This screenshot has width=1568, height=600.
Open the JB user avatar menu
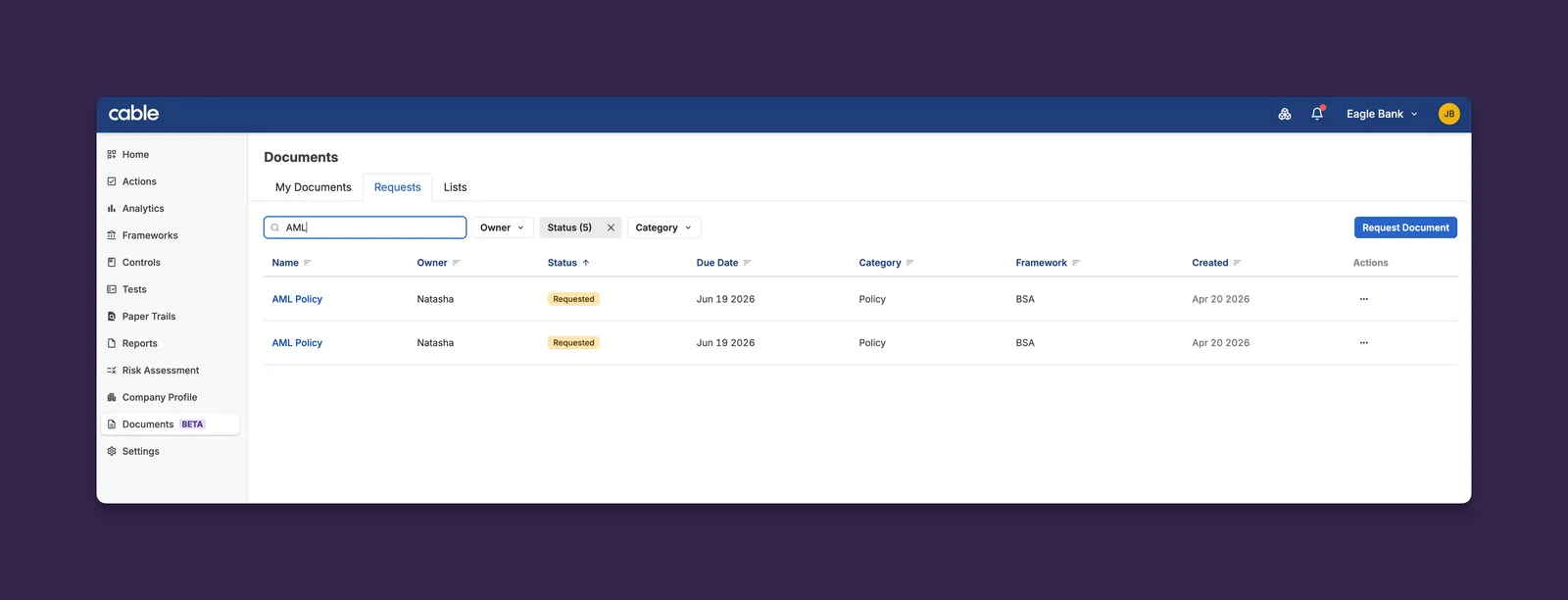tap(1448, 114)
